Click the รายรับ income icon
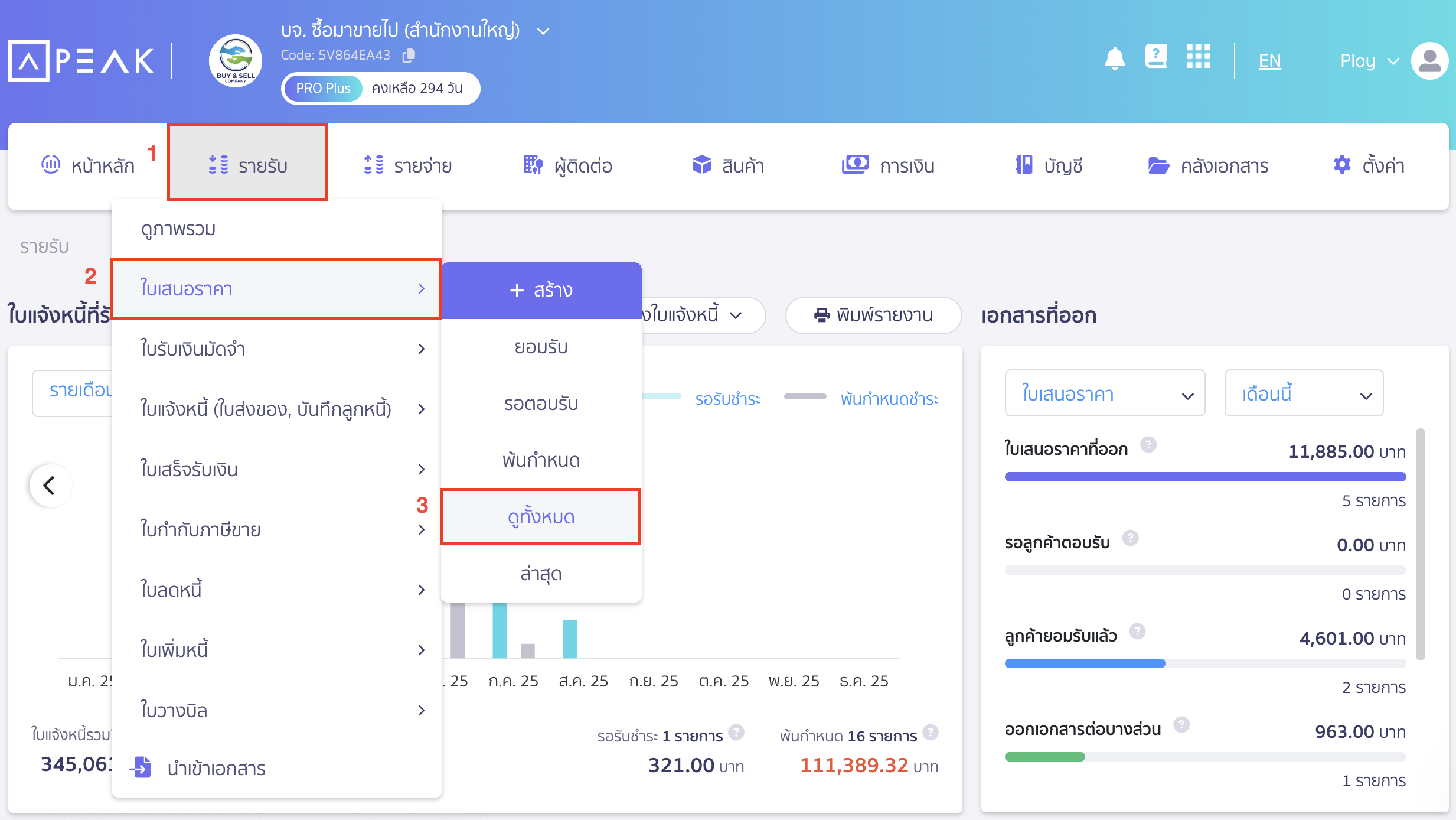 (218, 165)
